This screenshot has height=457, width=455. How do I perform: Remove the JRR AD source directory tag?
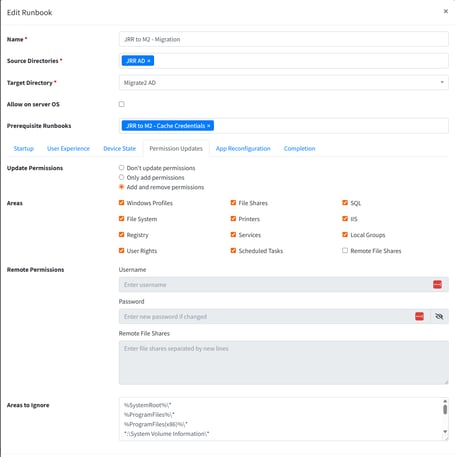point(149,61)
